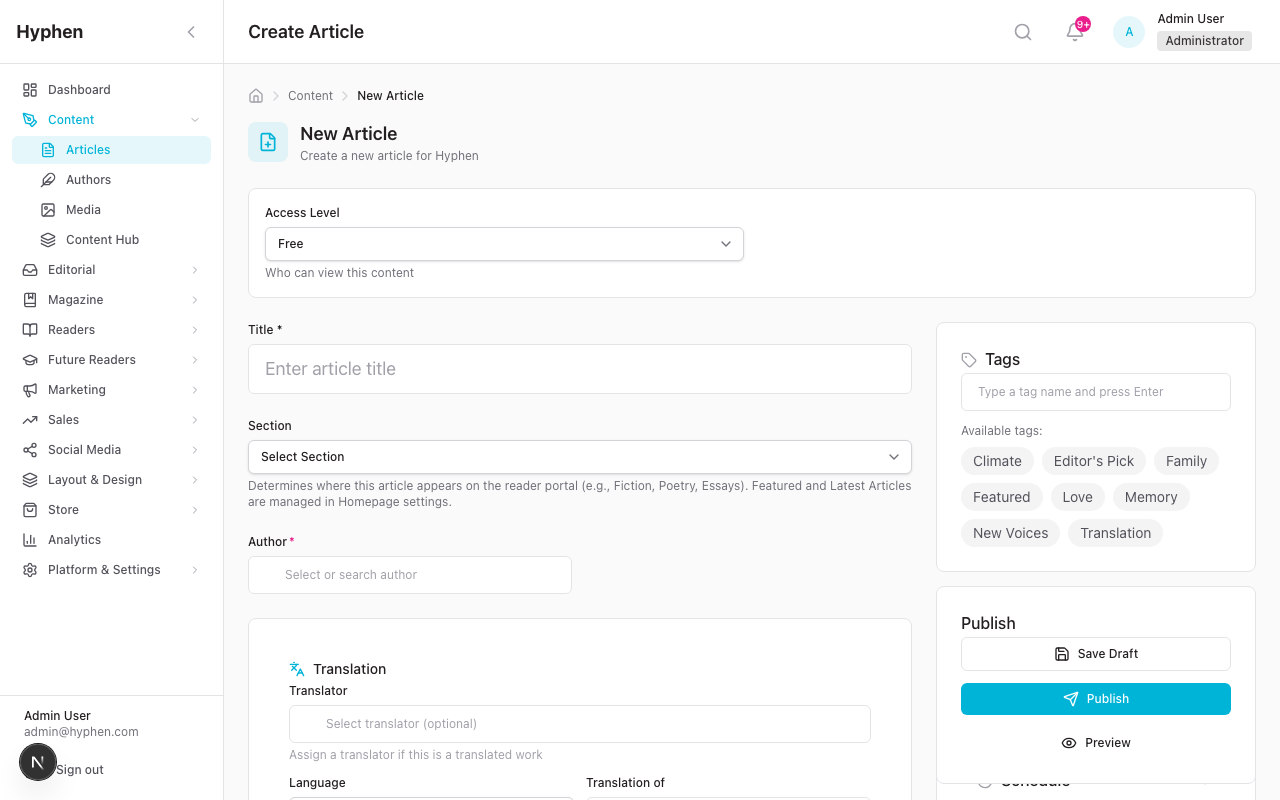
Task: Click the Content breadcrumb link
Action: point(310,95)
